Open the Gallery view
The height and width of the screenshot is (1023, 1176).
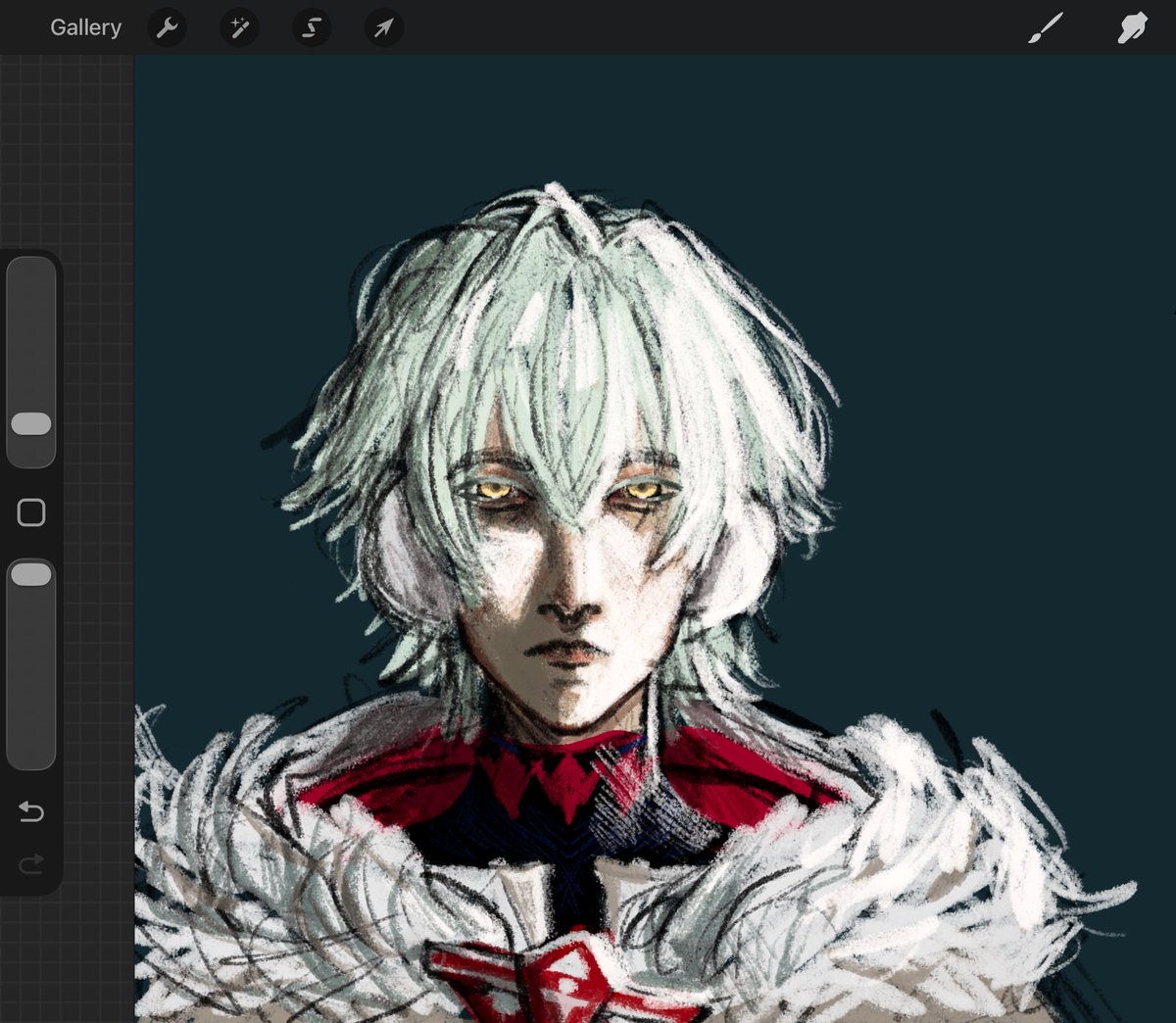pyautogui.click(x=85, y=27)
